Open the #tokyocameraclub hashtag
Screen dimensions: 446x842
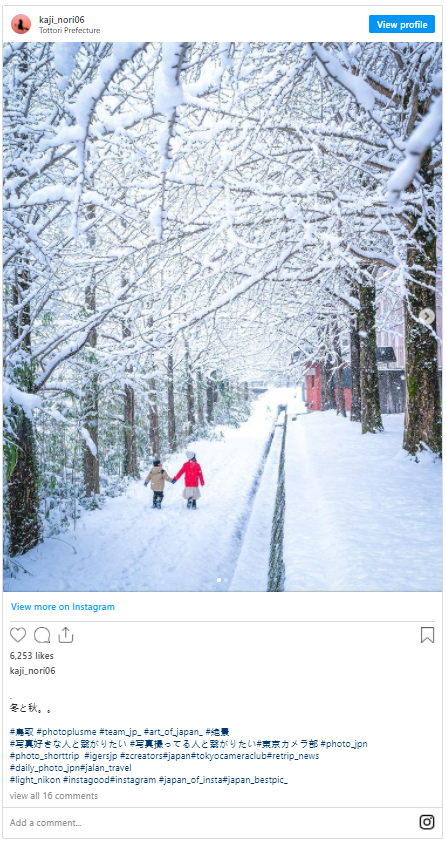tap(229, 756)
